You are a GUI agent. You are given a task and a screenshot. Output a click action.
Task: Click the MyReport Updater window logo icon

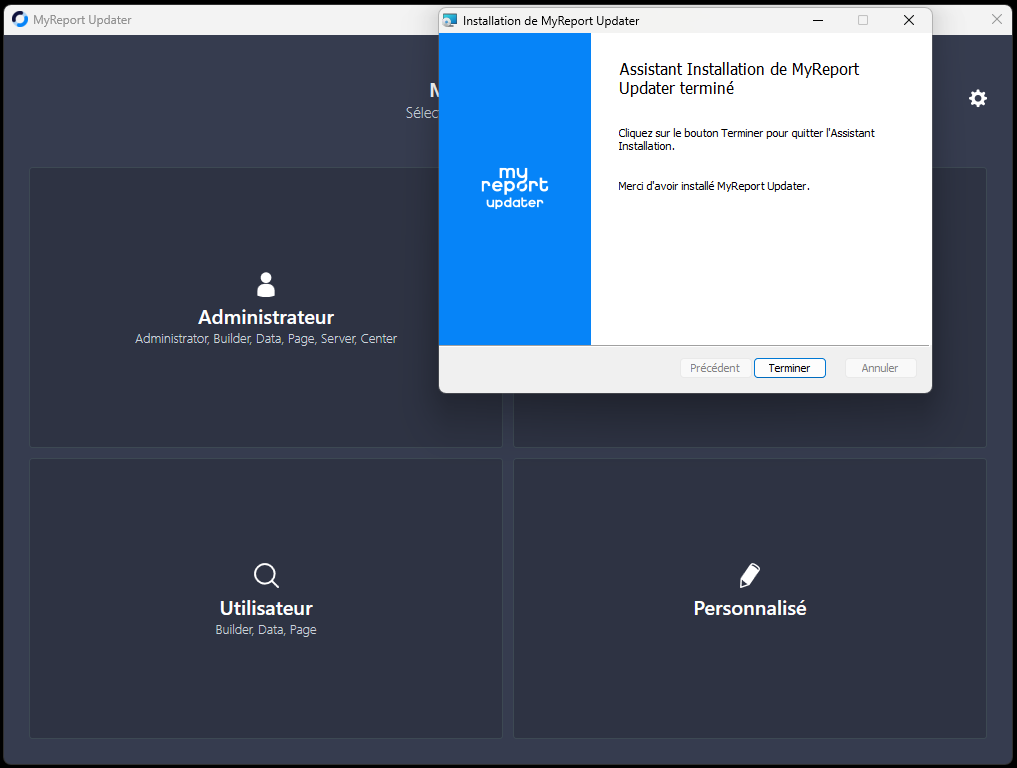coord(20,19)
